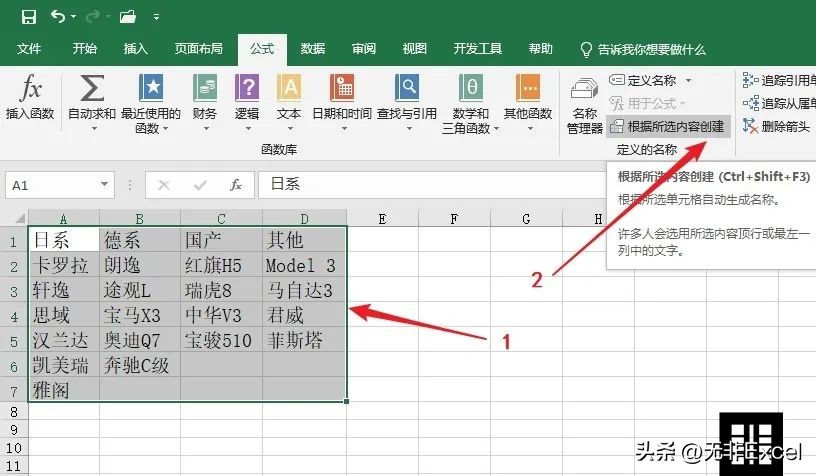The width and height of the screenshot is (816, 476).
Task: Click cell containing 君威
Action: [x=304, y=315]
